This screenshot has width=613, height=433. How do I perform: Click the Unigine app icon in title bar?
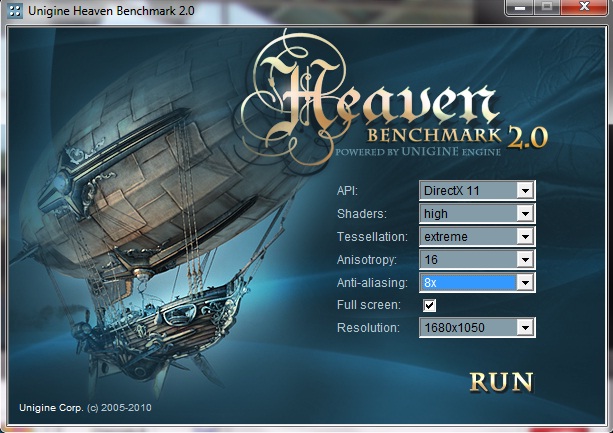tap(14, 11)
